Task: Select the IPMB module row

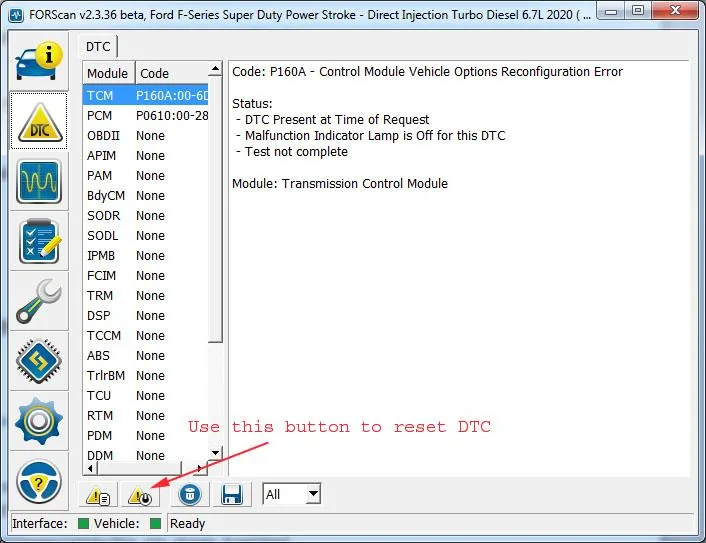Action: (x=145, y=256)
